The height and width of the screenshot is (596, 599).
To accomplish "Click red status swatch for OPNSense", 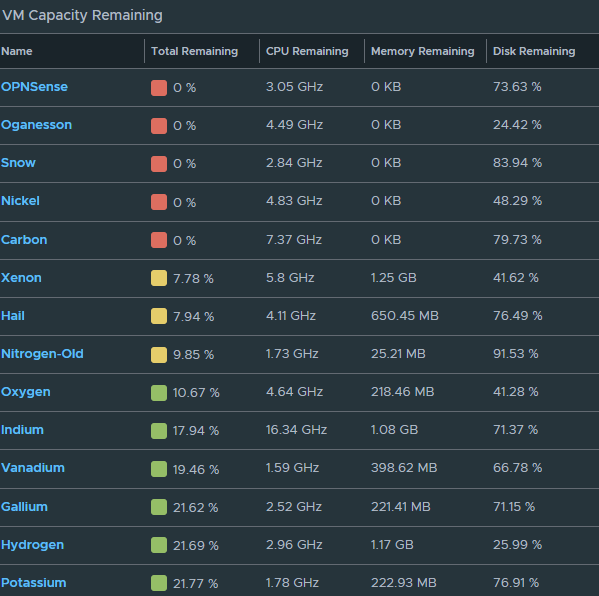I will click(x=159, y=88).
